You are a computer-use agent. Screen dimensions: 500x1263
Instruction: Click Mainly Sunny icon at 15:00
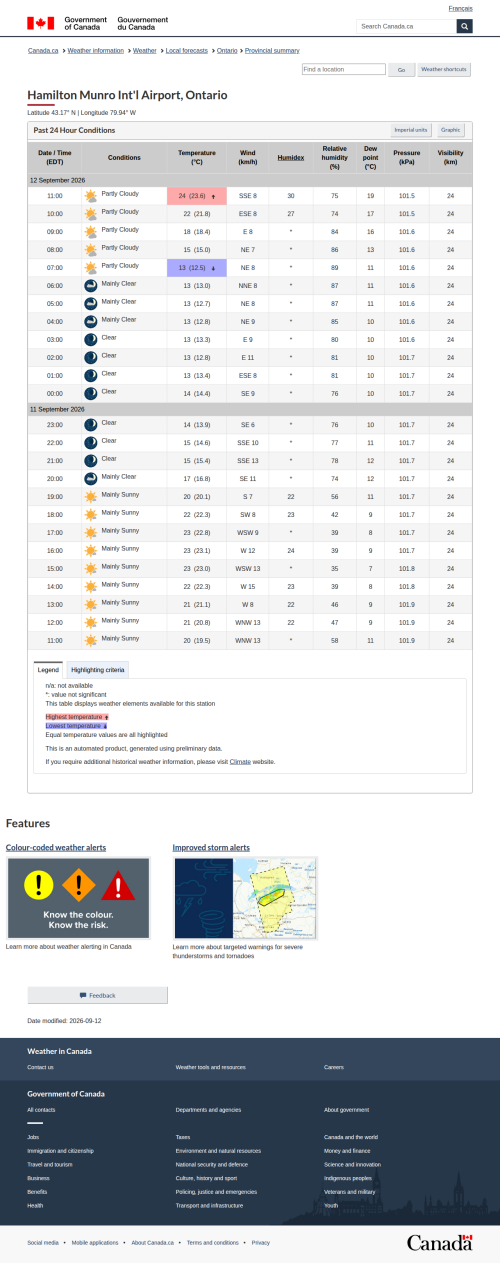pos(91,568)
